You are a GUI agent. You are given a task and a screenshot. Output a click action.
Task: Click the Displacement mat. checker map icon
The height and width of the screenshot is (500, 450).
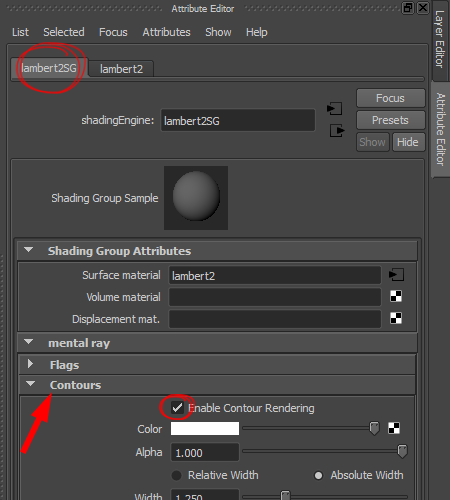coord(396,318)
